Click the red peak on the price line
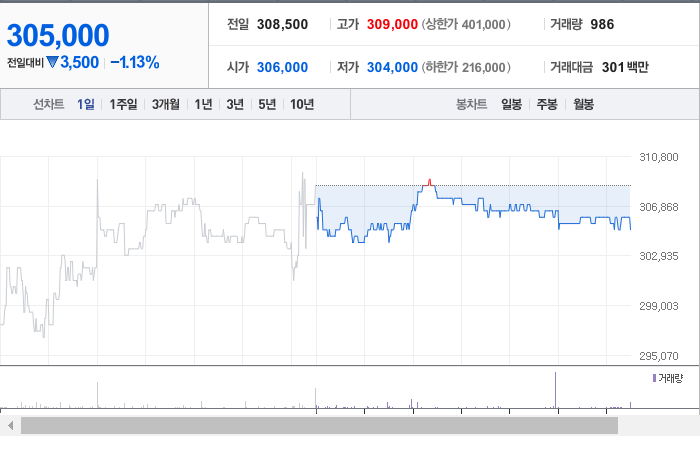 coord(429,182)
